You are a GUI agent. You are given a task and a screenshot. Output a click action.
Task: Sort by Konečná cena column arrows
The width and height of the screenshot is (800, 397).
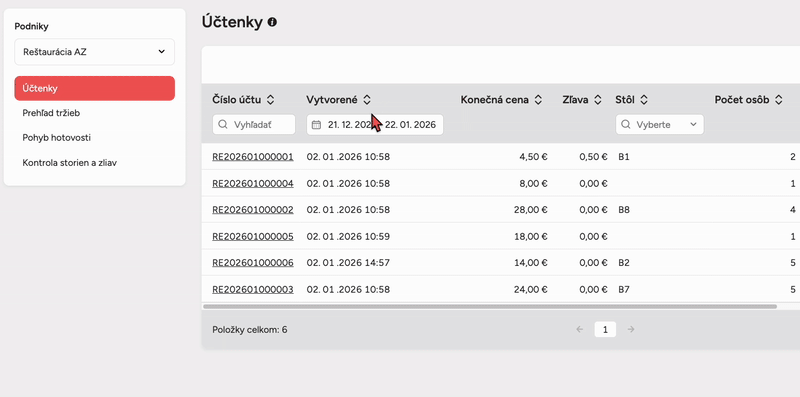click(538, 100)
